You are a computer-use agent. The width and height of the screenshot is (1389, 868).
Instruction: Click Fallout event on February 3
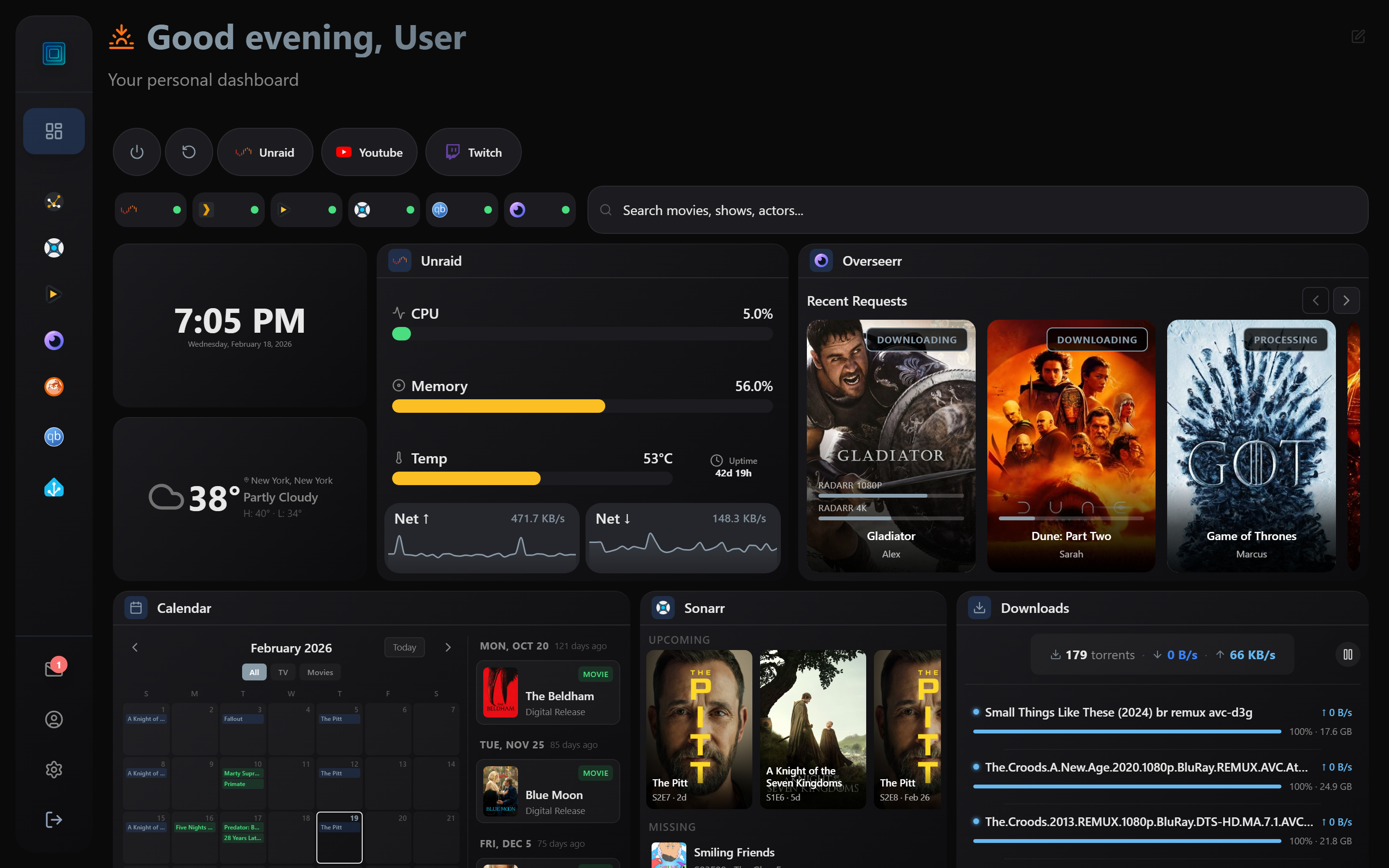point(243,719)
